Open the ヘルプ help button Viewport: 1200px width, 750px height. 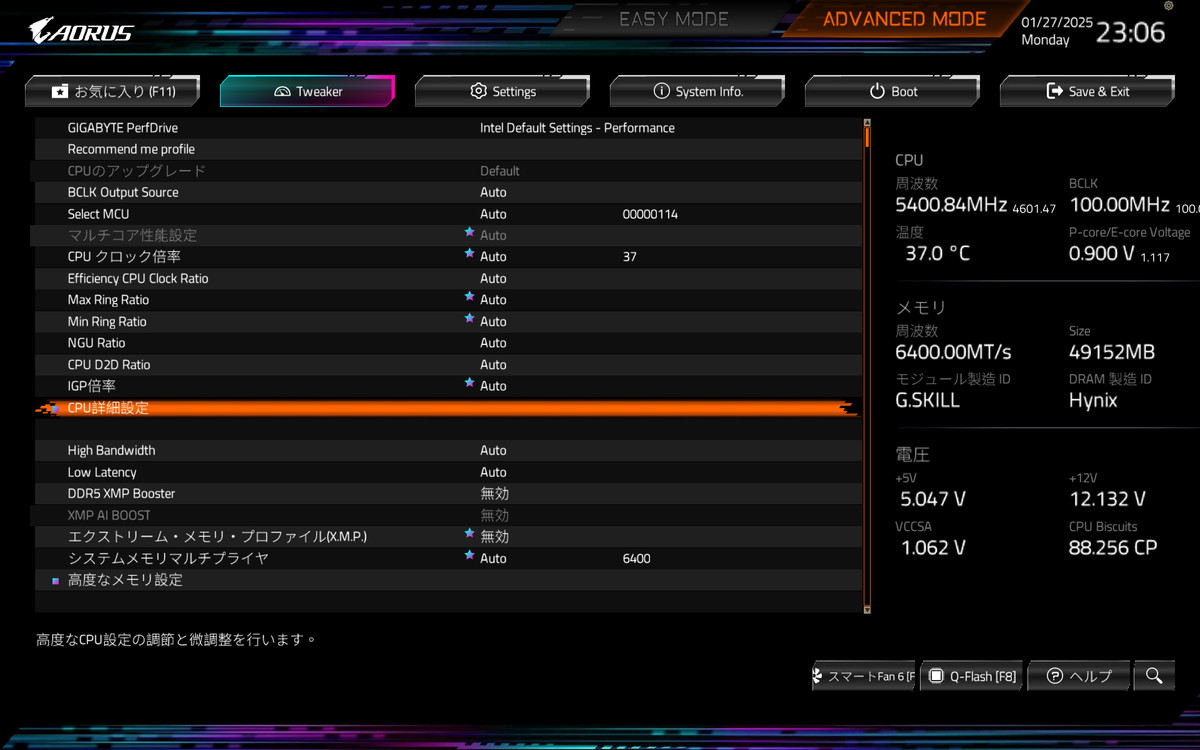(1079, 676)
